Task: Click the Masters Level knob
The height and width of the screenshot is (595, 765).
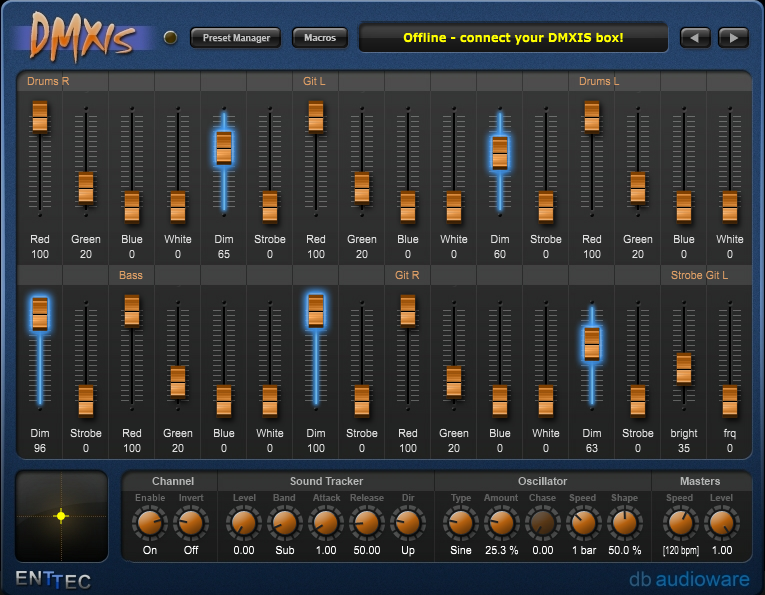Action: click(722, 523)
